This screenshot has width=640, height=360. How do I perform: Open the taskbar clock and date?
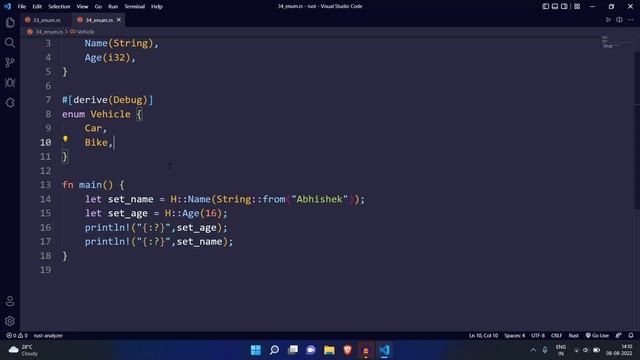(x=620, y=350)
